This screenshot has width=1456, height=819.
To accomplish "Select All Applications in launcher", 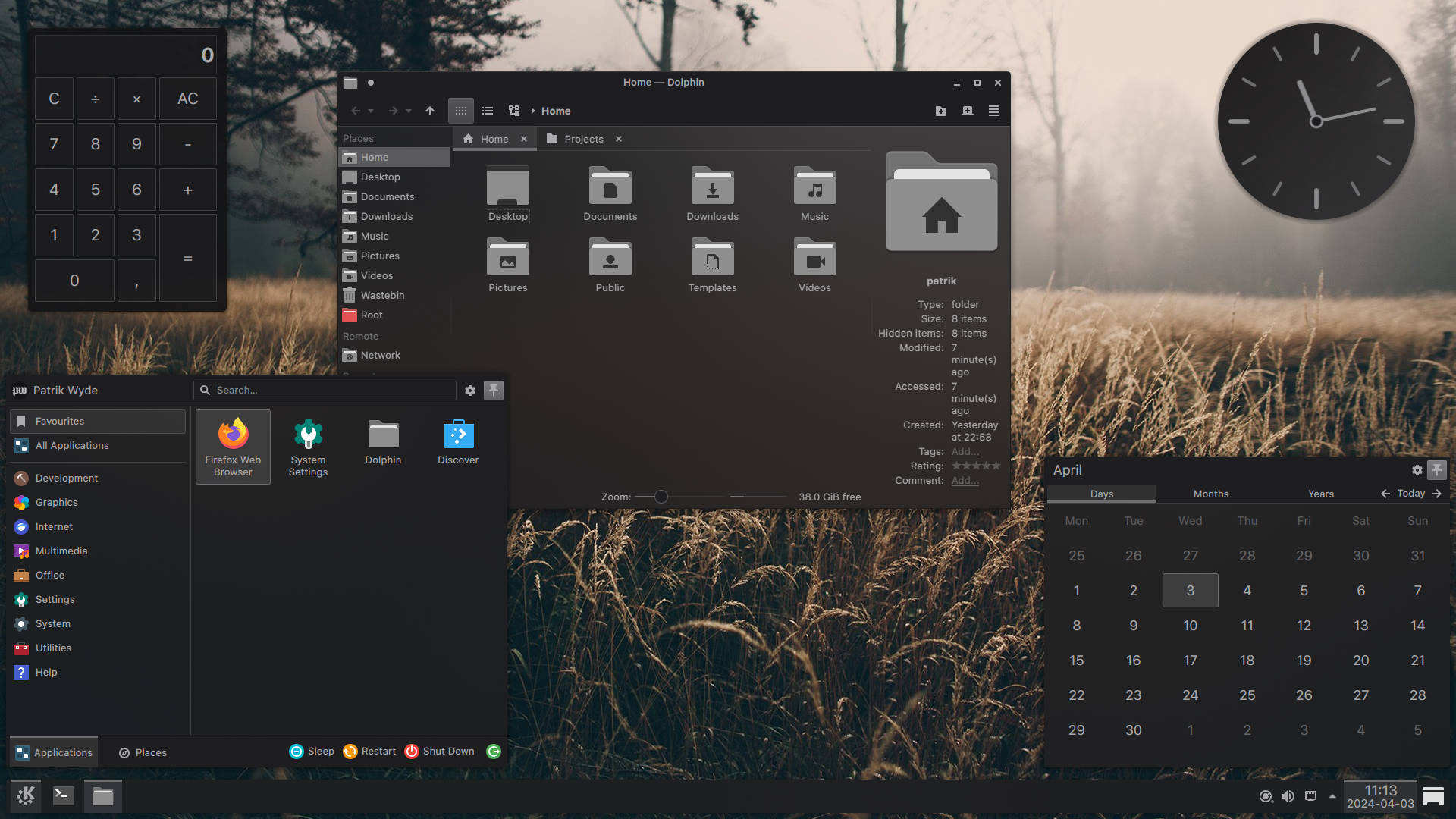I will [97, 445].
